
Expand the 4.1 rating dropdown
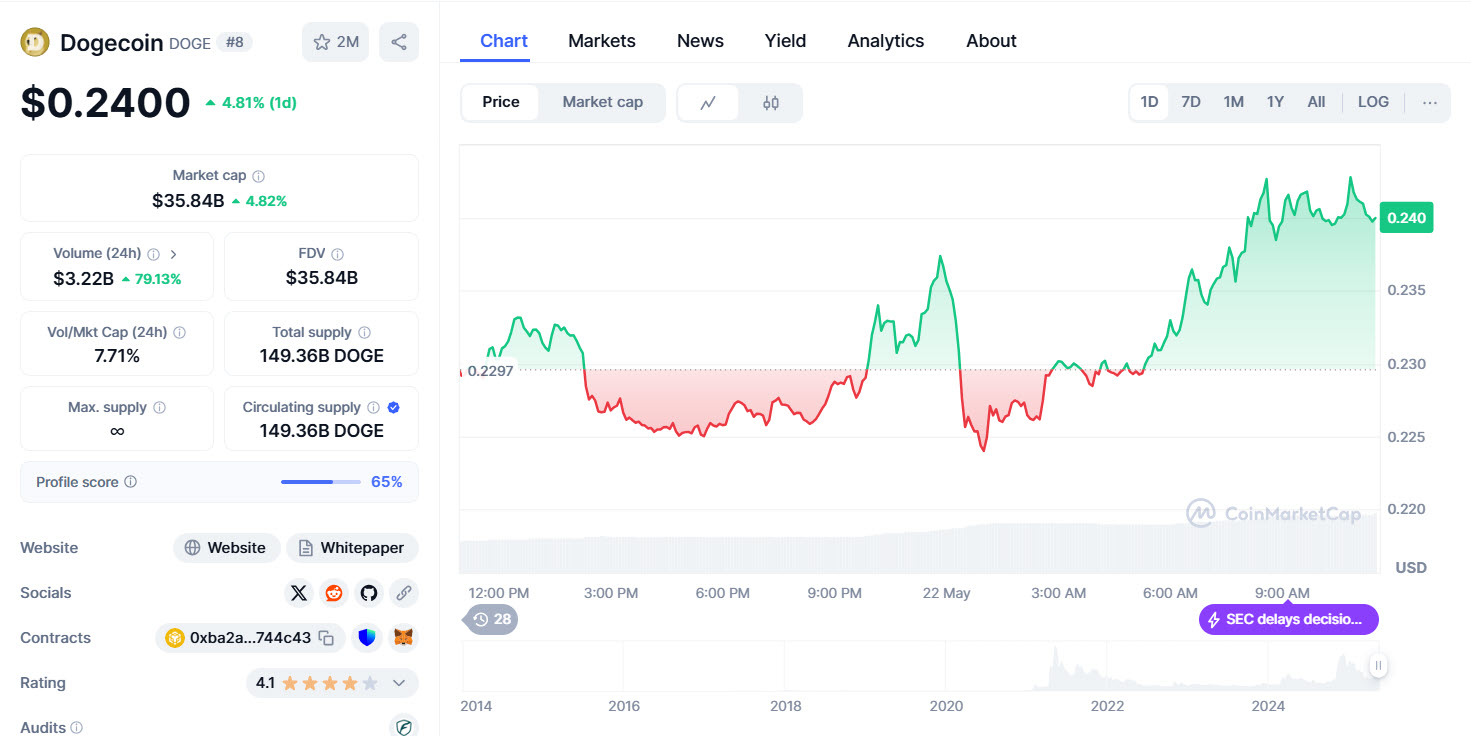coord(399,683)
